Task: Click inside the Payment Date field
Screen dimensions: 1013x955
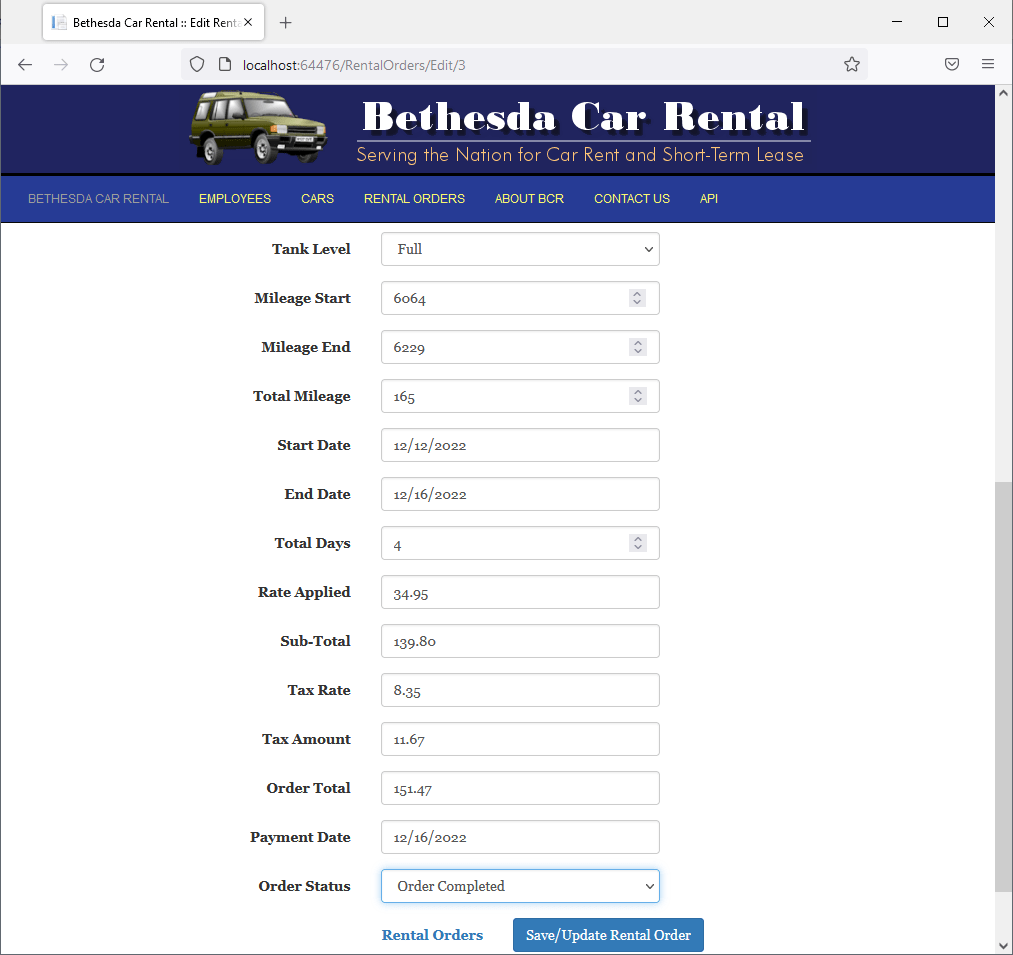Action: tap(520, 837)
